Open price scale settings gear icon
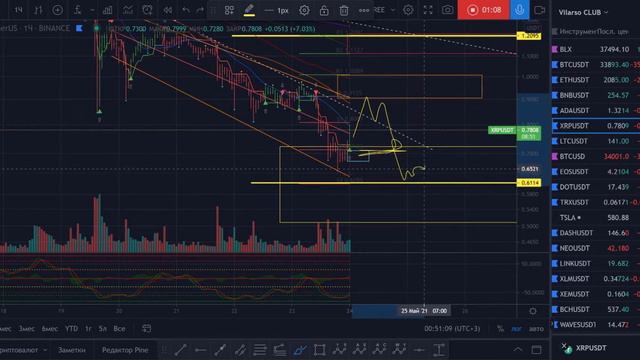Screen dimensions: 640x360 coord(533,311)
